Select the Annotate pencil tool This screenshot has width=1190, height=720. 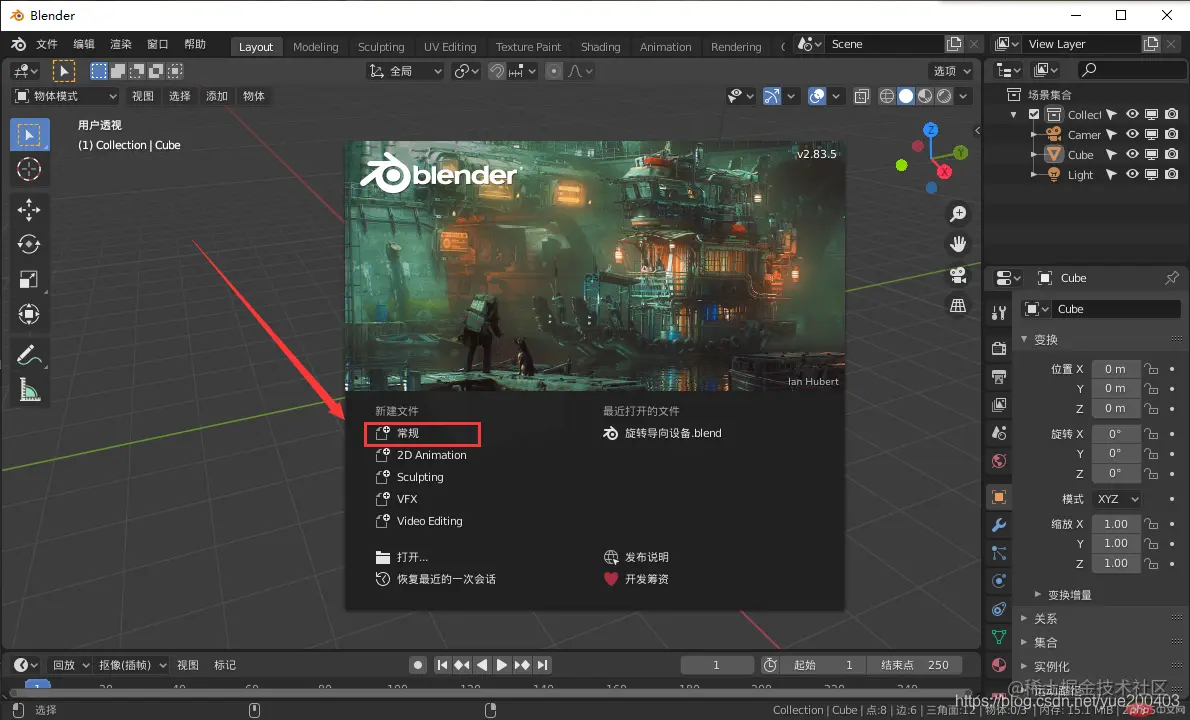30,354
